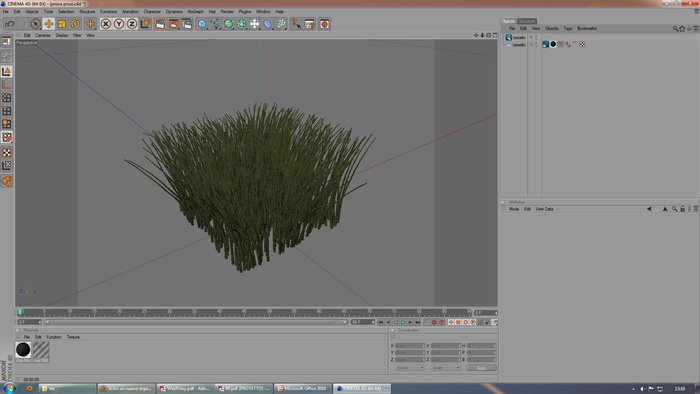The height and width of the screenshot is (394, 700).
Task: Switch to the Structure tab
Action: point(527,21)
